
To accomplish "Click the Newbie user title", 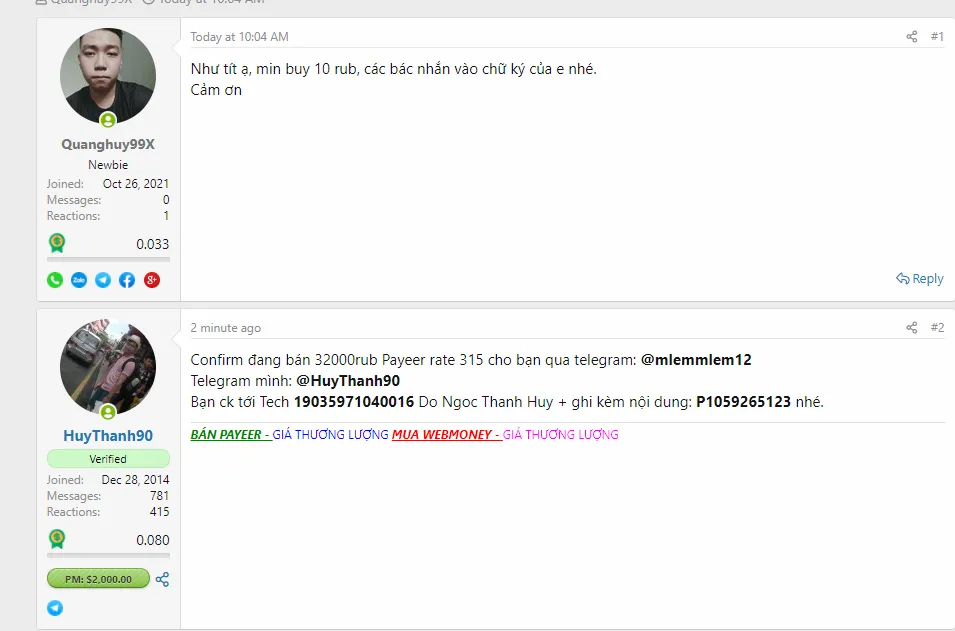I will tap(108, 164).
